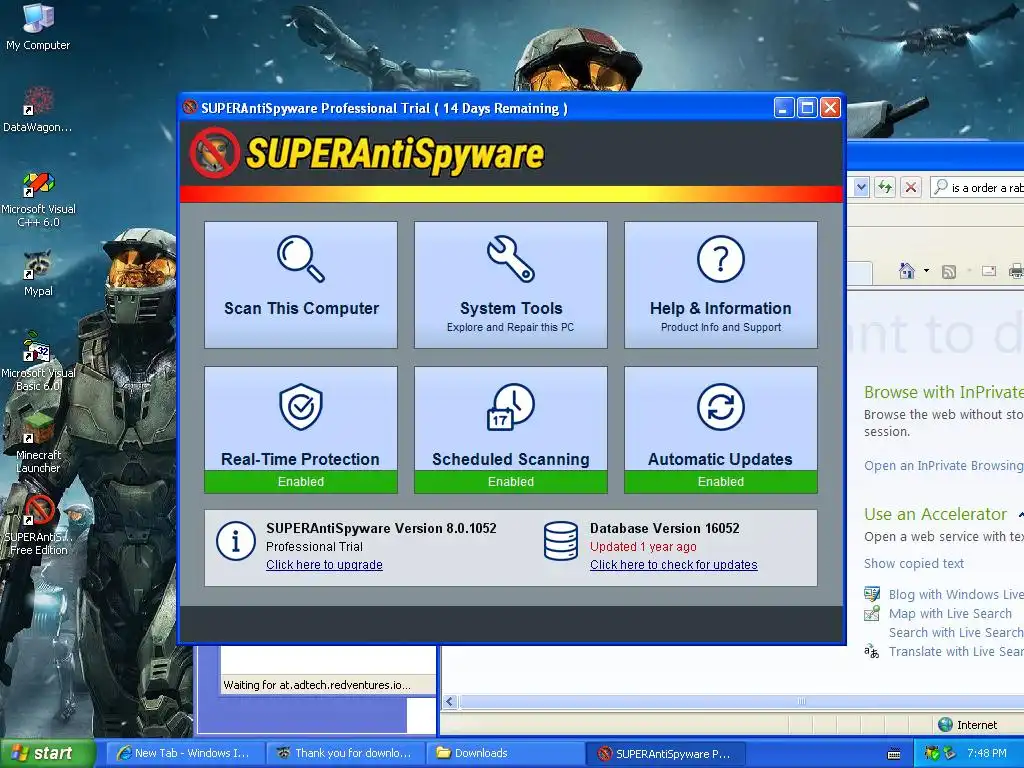This screenshot has width=1024, height=768.
Task: Click Internet Explorer RSS feeds icon
Action: [x=948, y=271]
